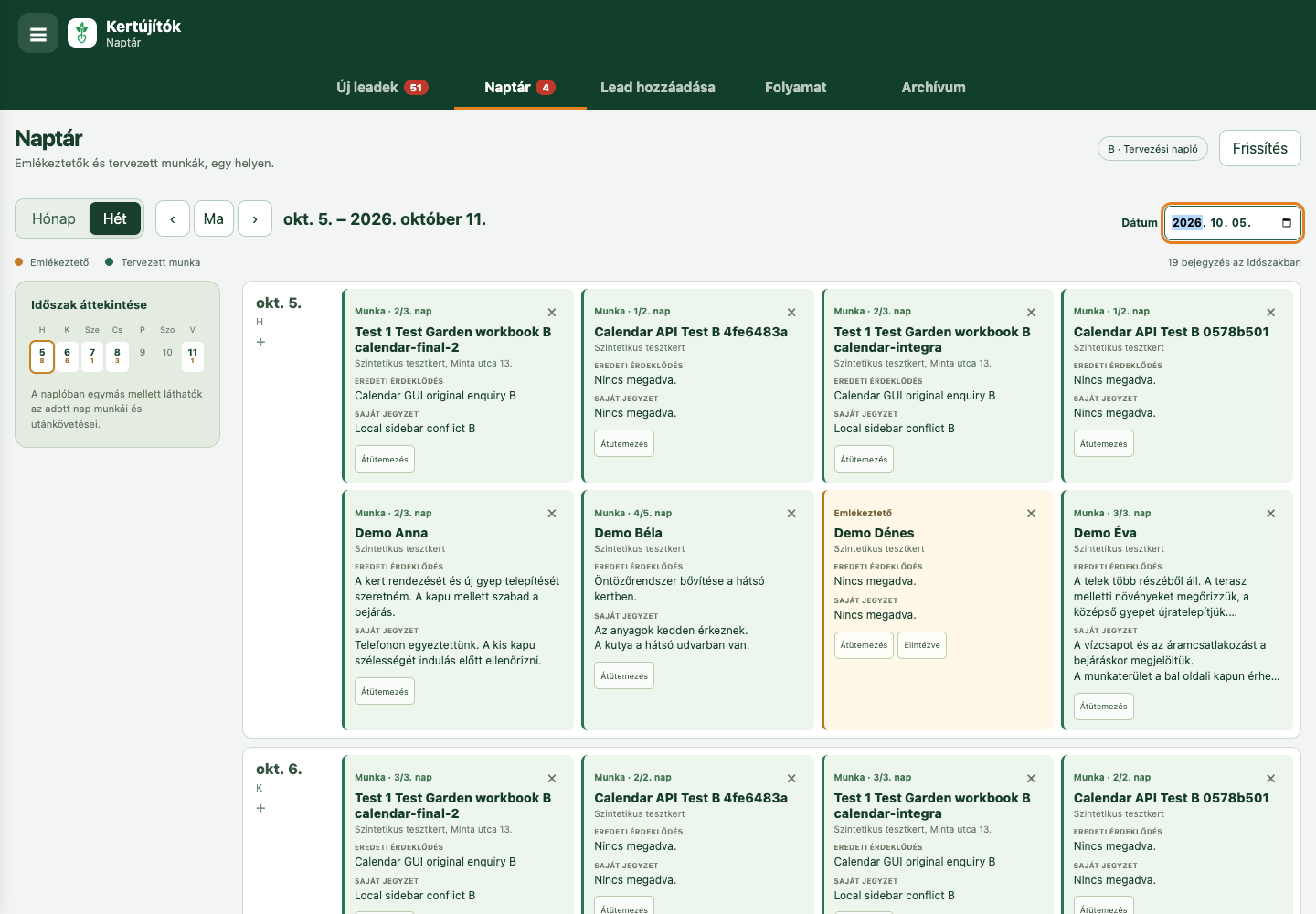Open the Archívum tab
Image resolution: width=1316 pixels, height=914 pixels.
pos(933,88)
